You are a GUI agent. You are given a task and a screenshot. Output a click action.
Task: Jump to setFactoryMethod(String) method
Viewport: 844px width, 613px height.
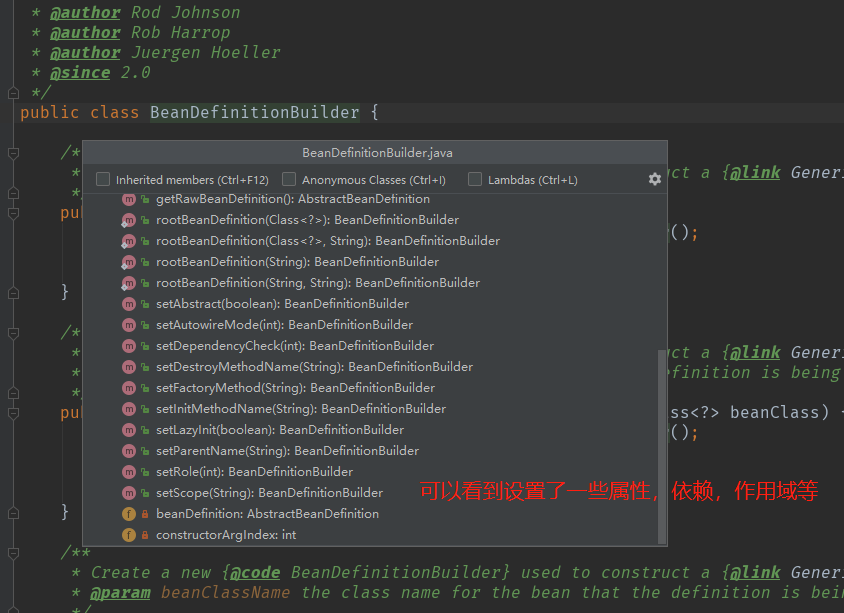tap(296, 388)
